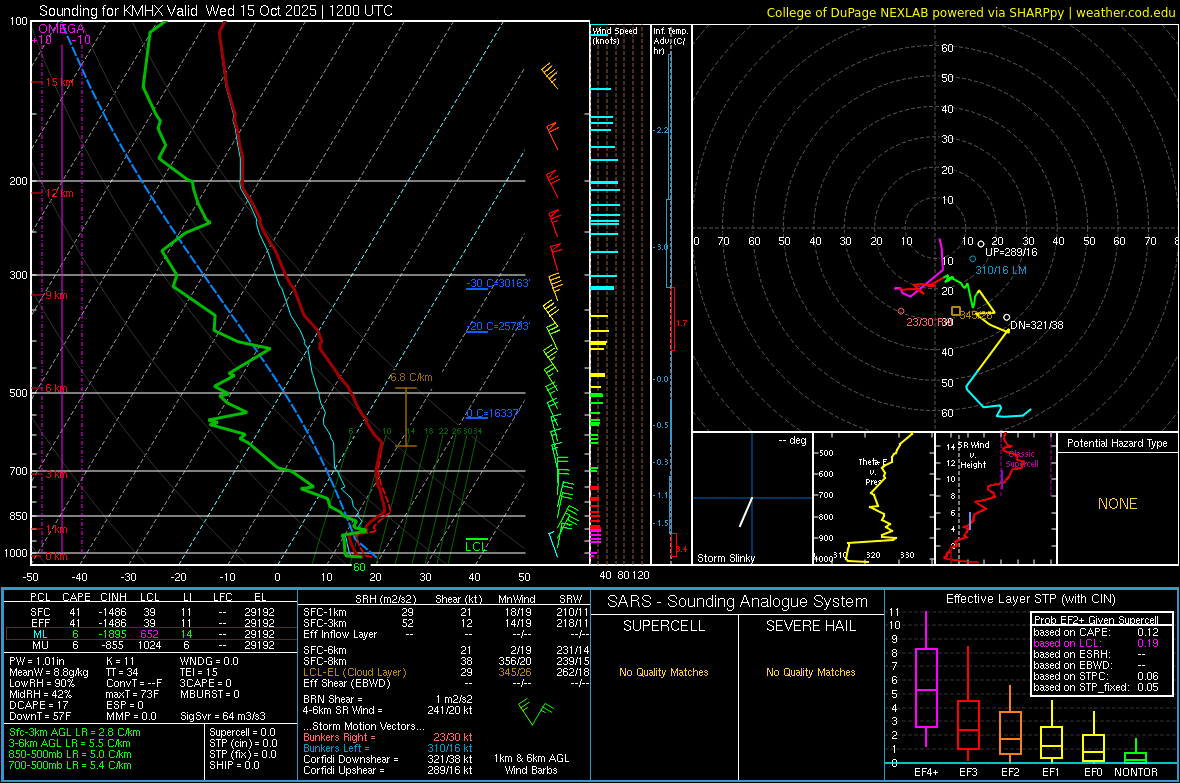Screen dimensions: 1180x783
Task: Click the 'Wind Speed (knots)' panel header
Action: click(x=615, y=35)
